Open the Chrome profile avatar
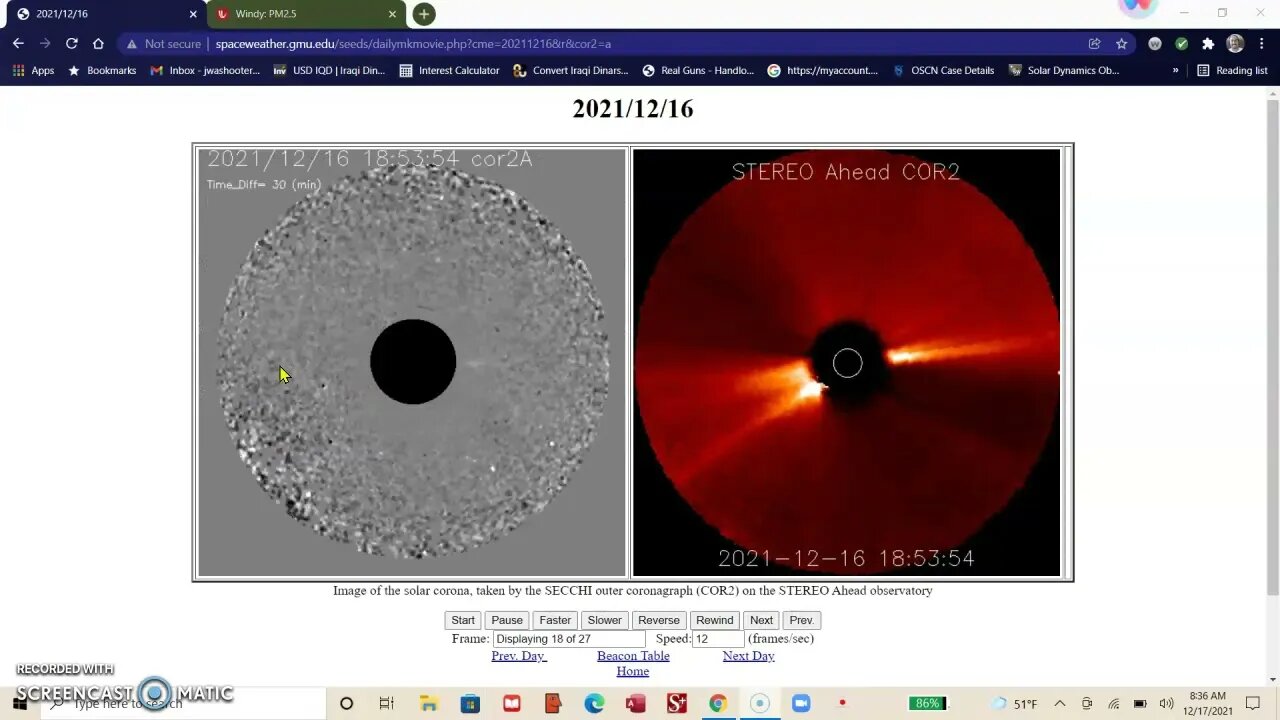1280x720 pixels. point(1235,44)
